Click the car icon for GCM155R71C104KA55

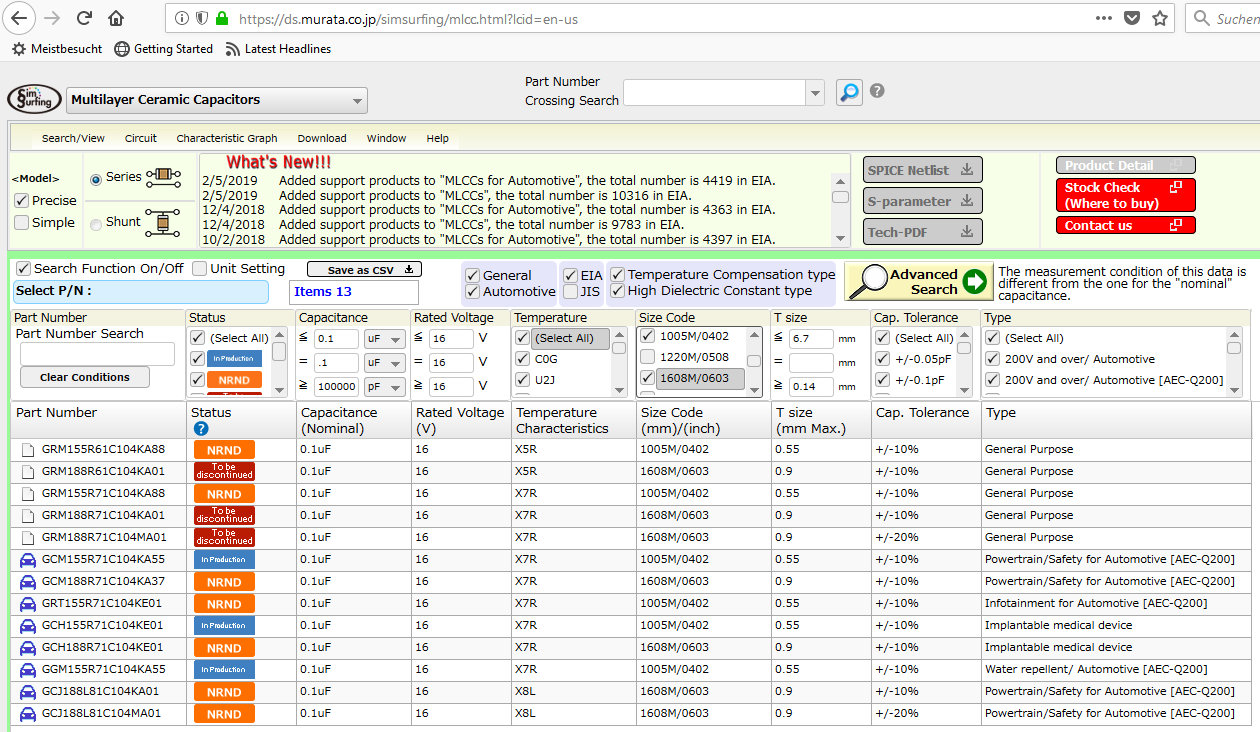pyautogui.click(x=28, y=559)
